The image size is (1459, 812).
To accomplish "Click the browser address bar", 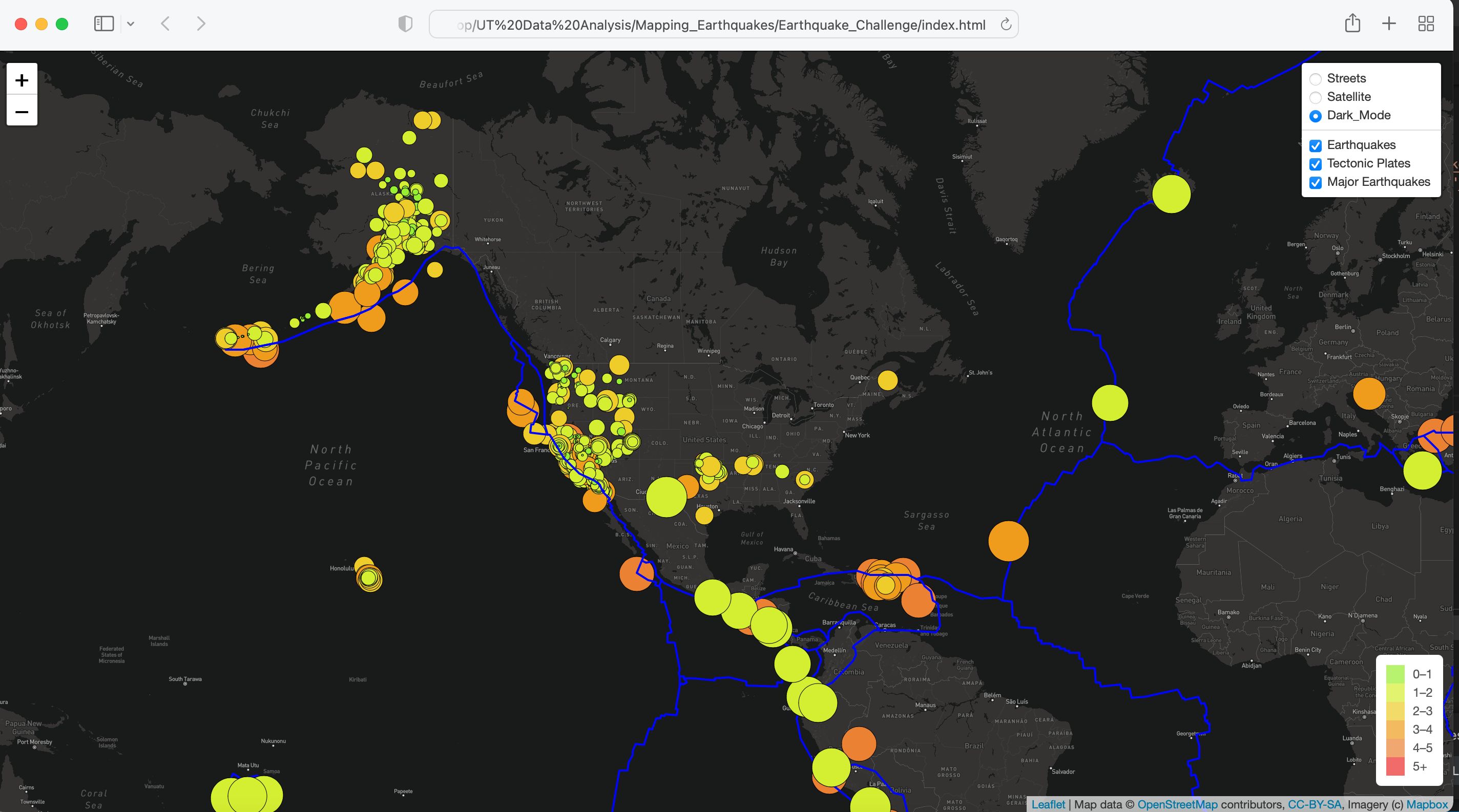I will click(x=719, y=24).
